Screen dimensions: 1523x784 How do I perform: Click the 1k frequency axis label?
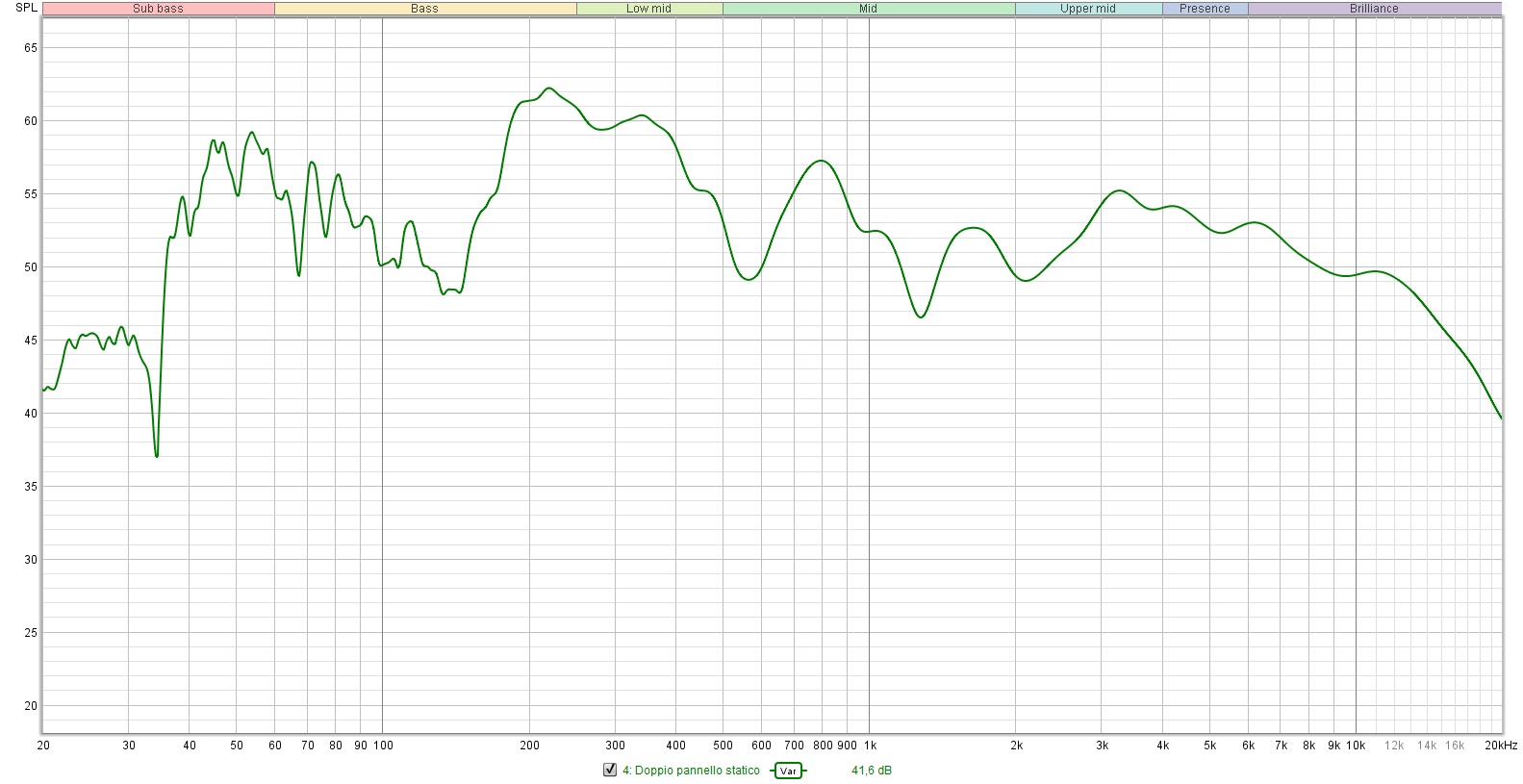[x=870, y=746]
